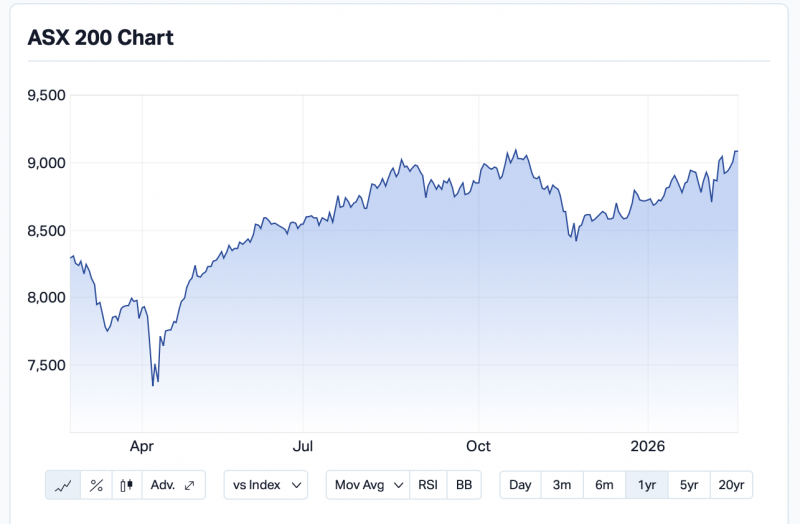Switch to the Day timeframe

pos(520,485)
